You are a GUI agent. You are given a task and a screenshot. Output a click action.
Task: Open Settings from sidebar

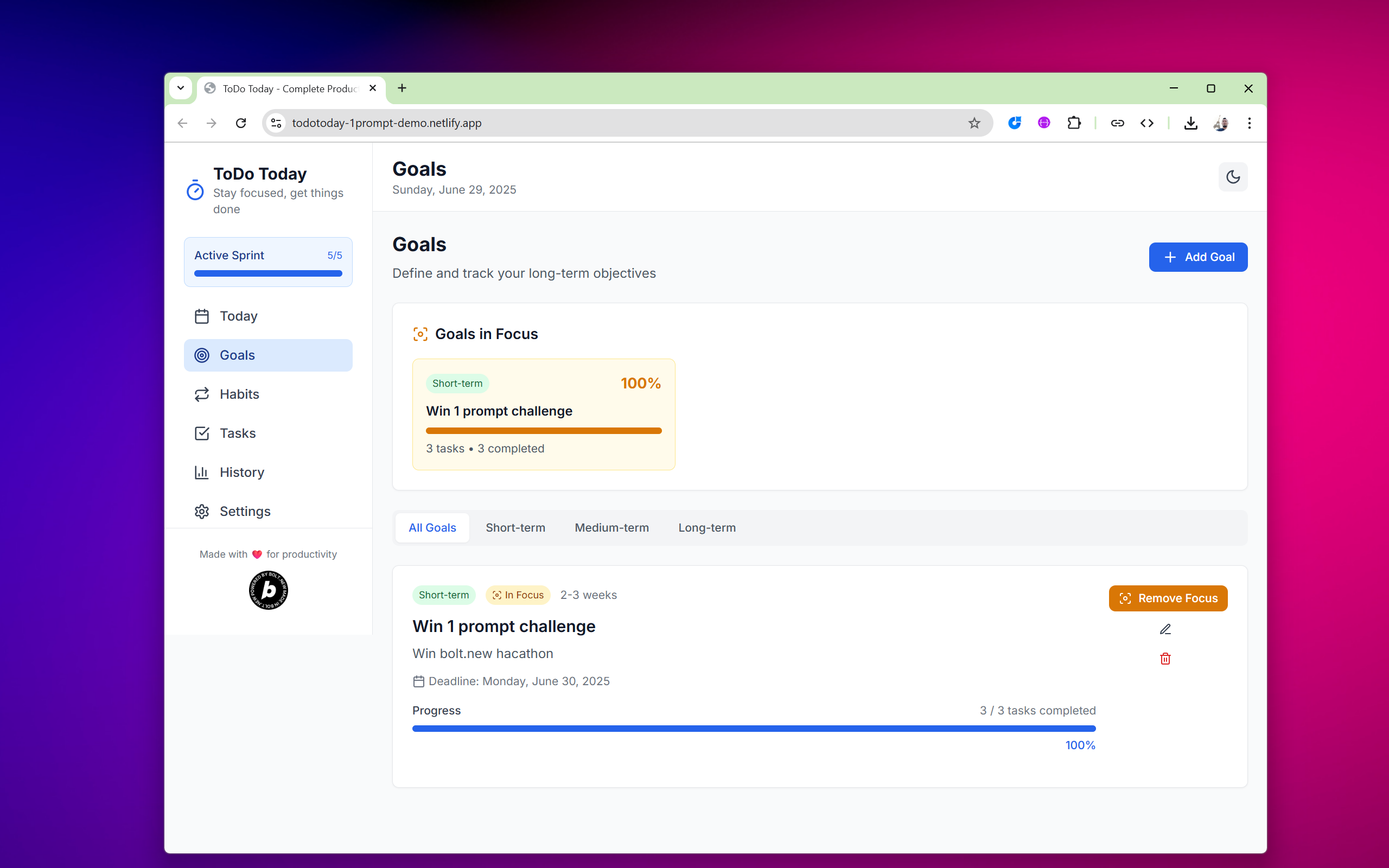tap(245, 512)
